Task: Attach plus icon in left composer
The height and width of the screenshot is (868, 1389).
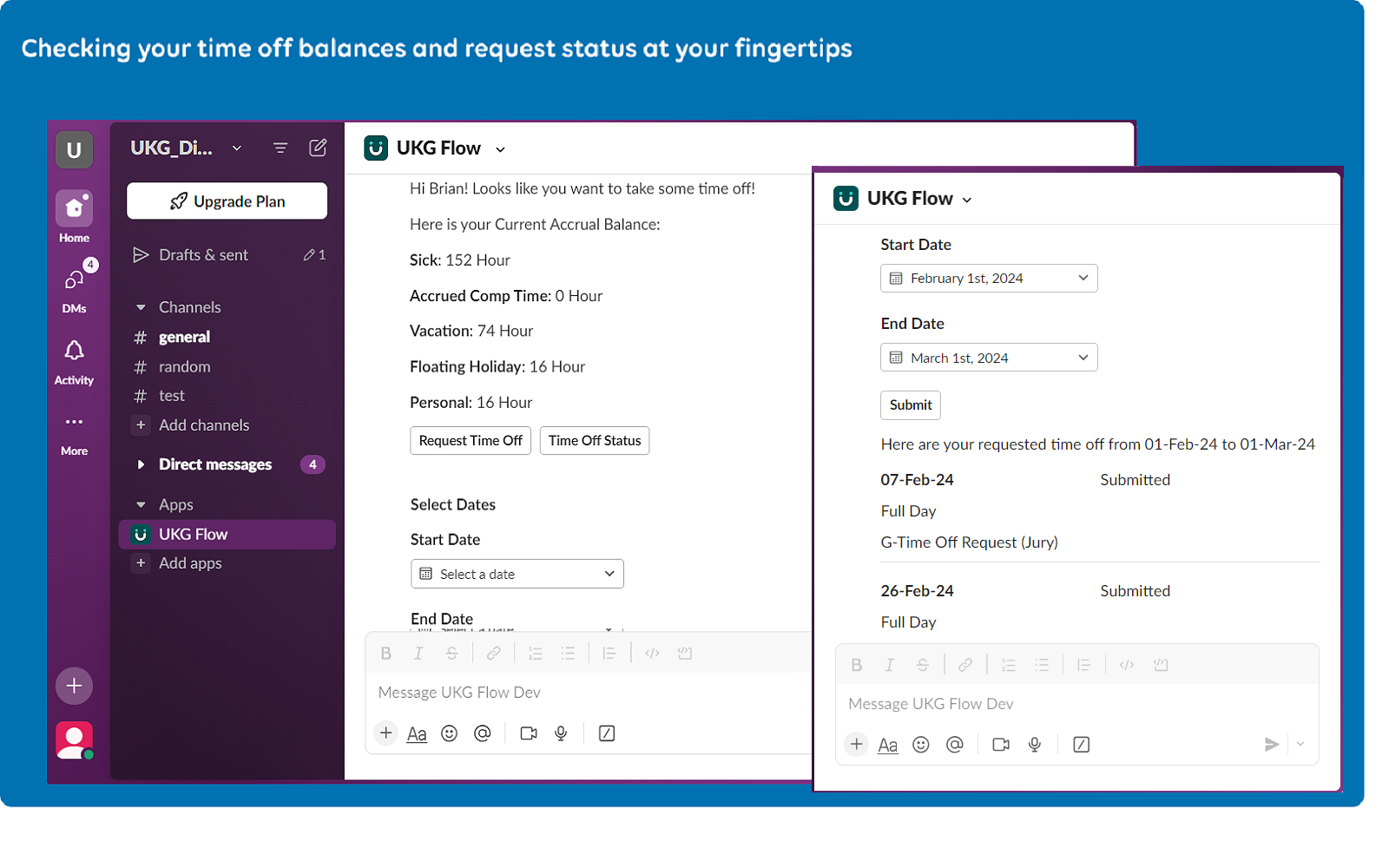Action: click(x=386, y=733)
